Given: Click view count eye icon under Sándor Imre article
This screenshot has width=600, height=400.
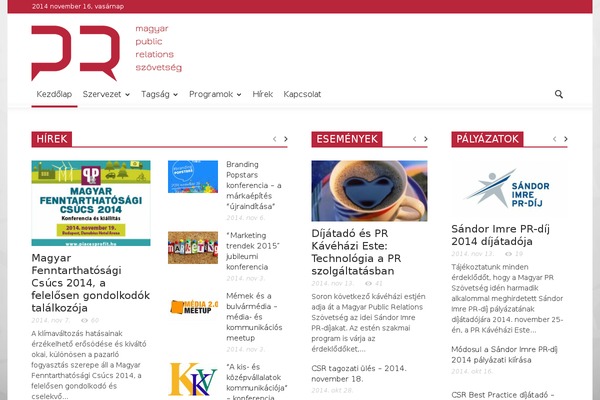Looking at the screenshot, I should point(508,254).
